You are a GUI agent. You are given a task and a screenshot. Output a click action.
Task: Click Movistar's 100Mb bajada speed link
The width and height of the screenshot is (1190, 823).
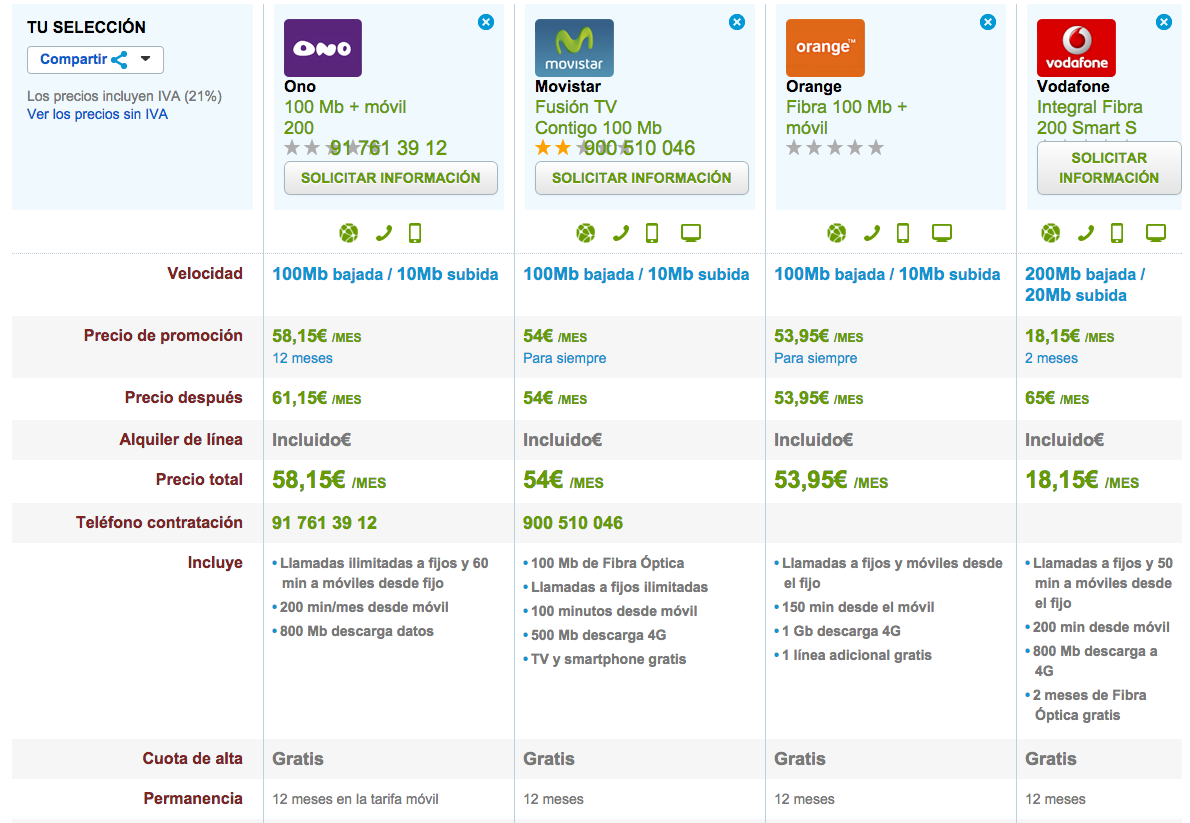point(636,274)
